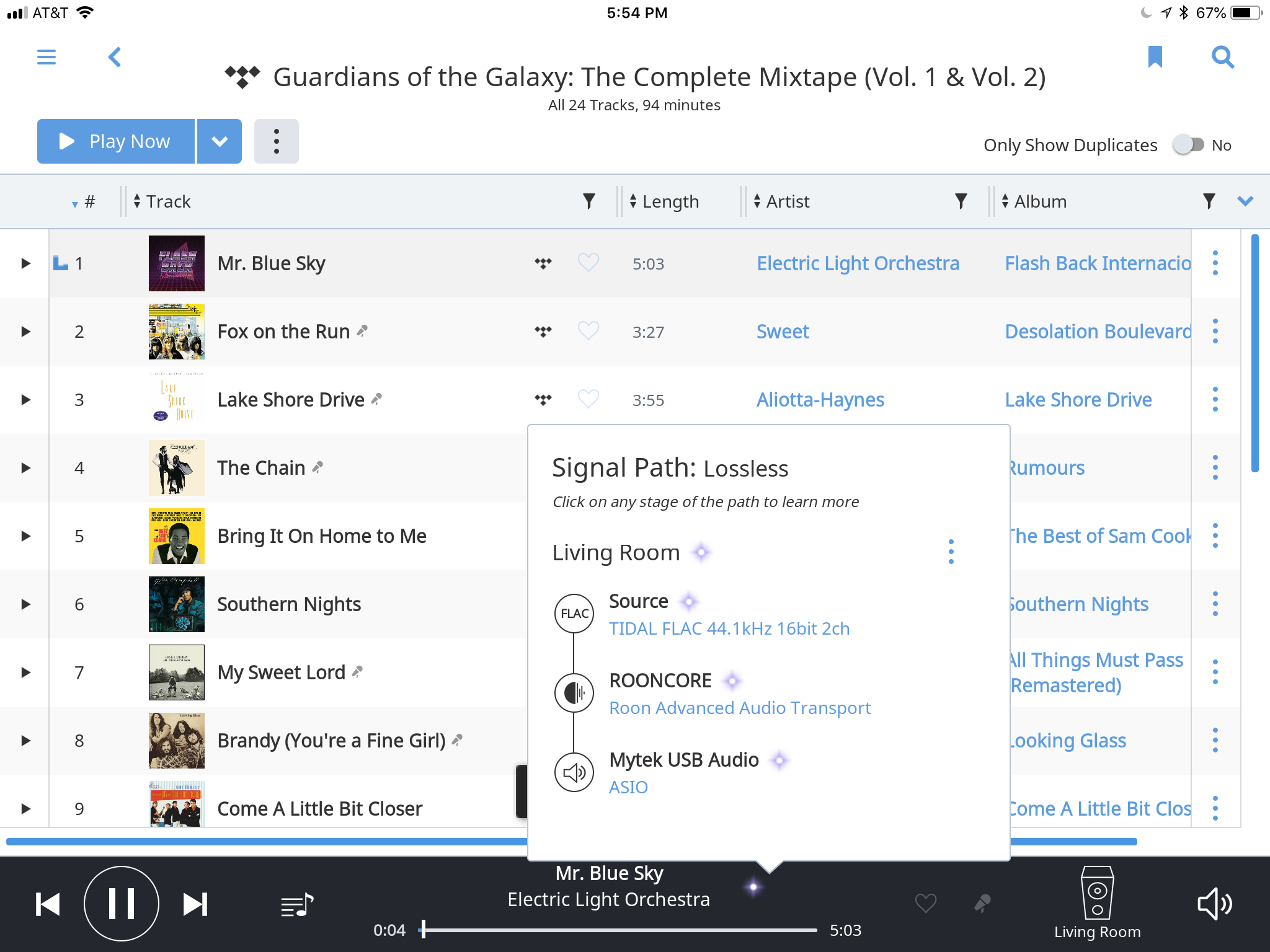Expand the Play Now dropdown arrow
Viewport: 1270px width, 952px height.
220,141
